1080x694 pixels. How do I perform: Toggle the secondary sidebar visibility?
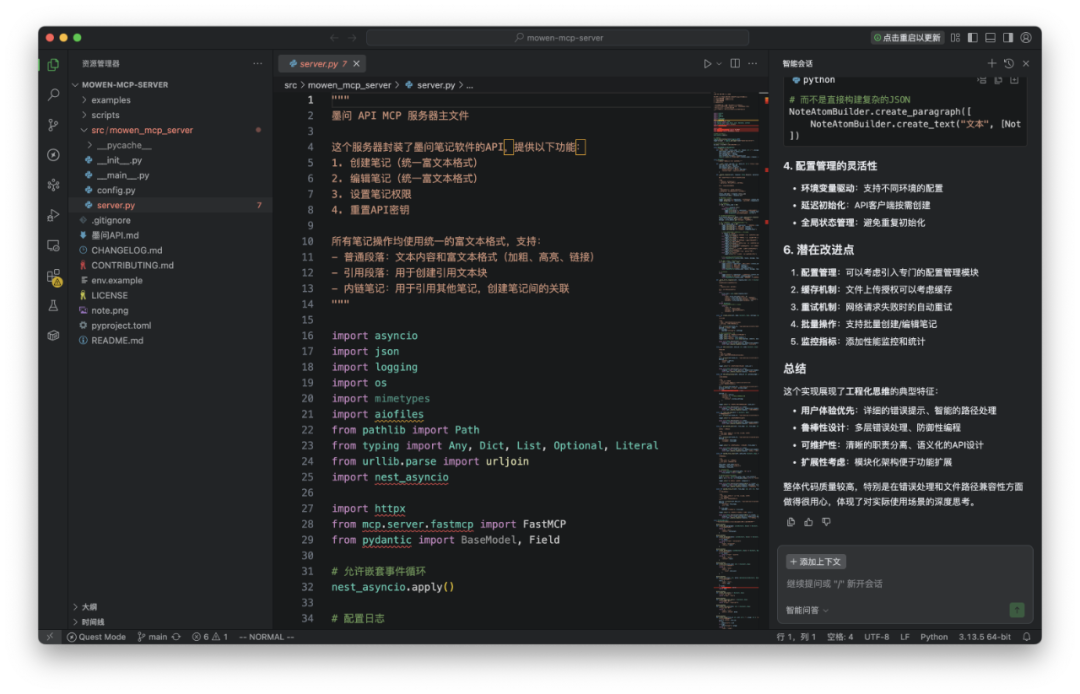[1008, 38]
